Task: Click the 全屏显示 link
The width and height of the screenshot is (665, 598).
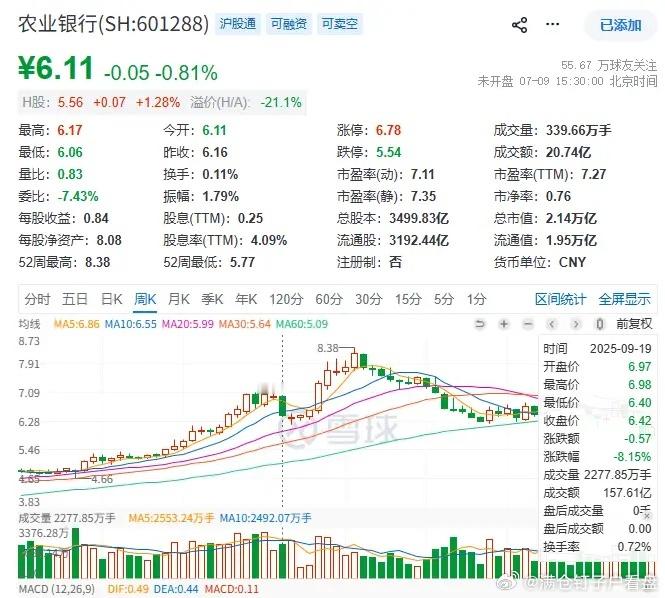Action: click(624, 299)
